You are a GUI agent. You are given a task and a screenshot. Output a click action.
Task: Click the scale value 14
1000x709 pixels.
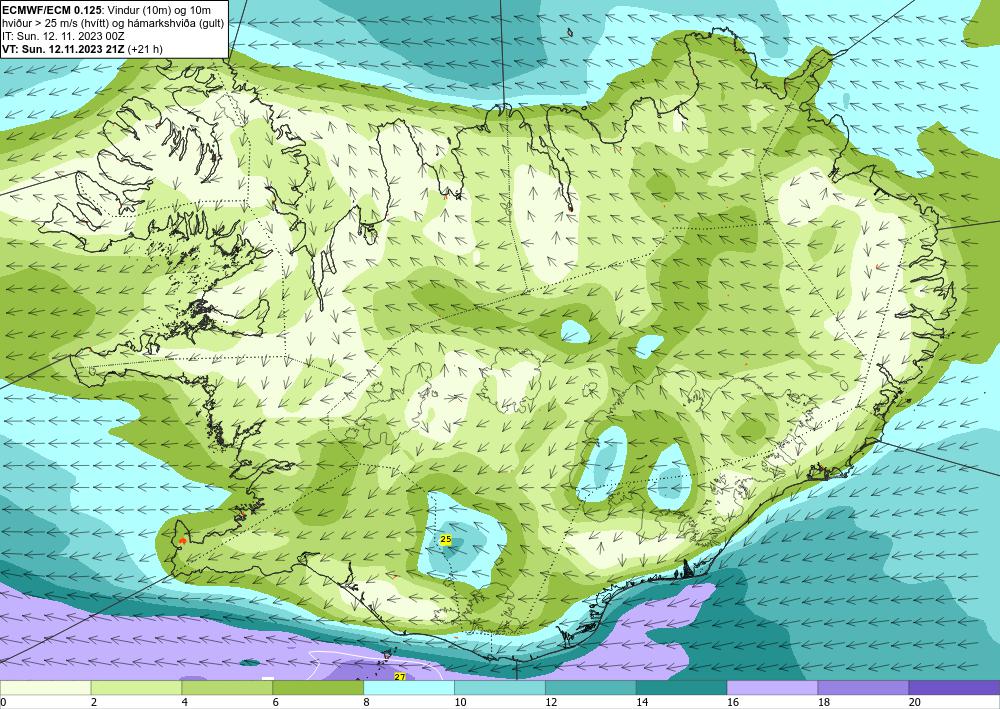(x=642, y=703)
